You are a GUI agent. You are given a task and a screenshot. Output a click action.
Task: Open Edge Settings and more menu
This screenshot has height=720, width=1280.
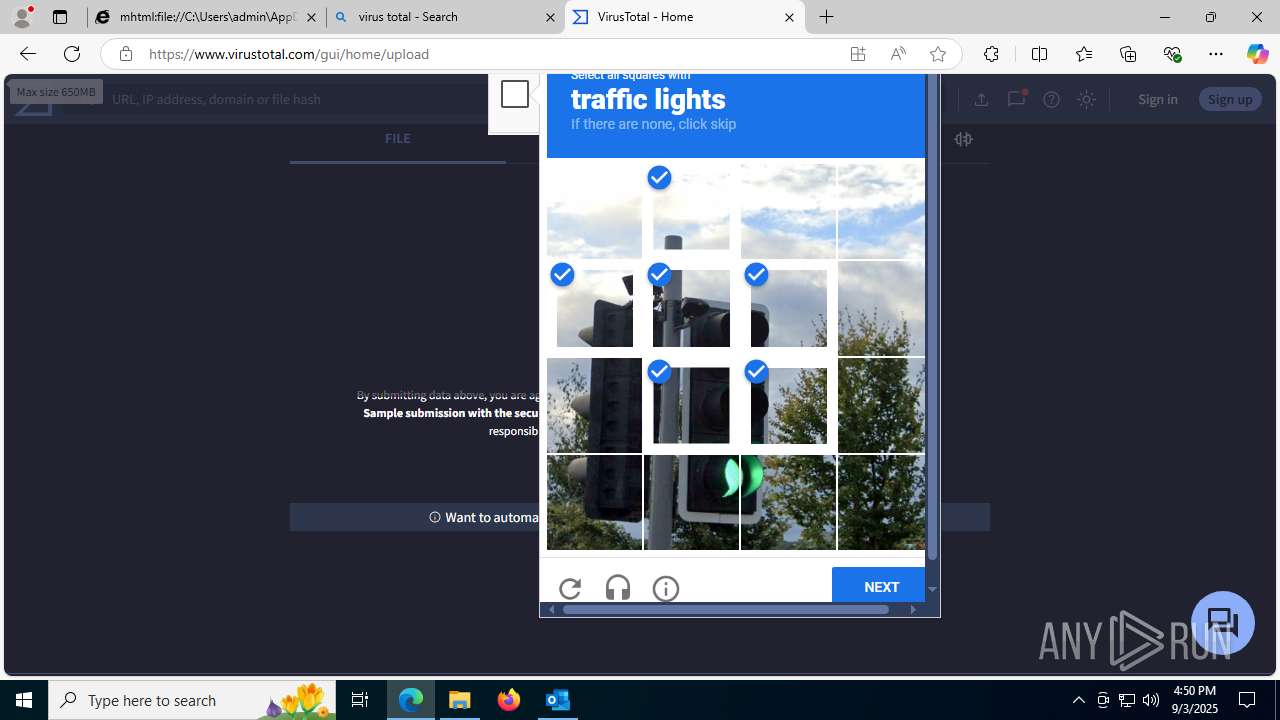click(x=1215, y=54)
